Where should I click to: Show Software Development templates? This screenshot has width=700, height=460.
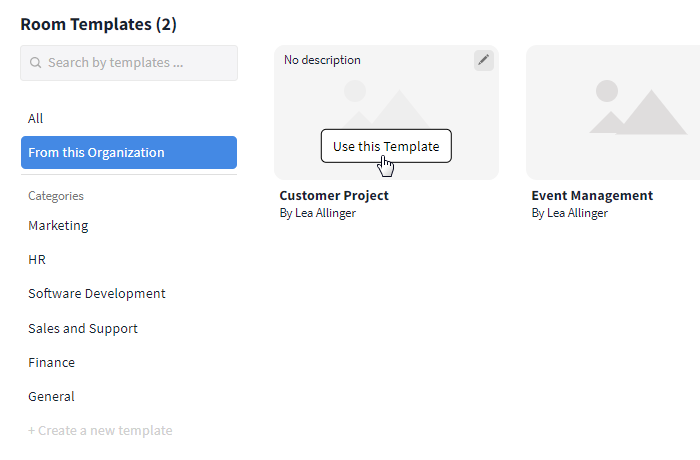tap(97, 293)
